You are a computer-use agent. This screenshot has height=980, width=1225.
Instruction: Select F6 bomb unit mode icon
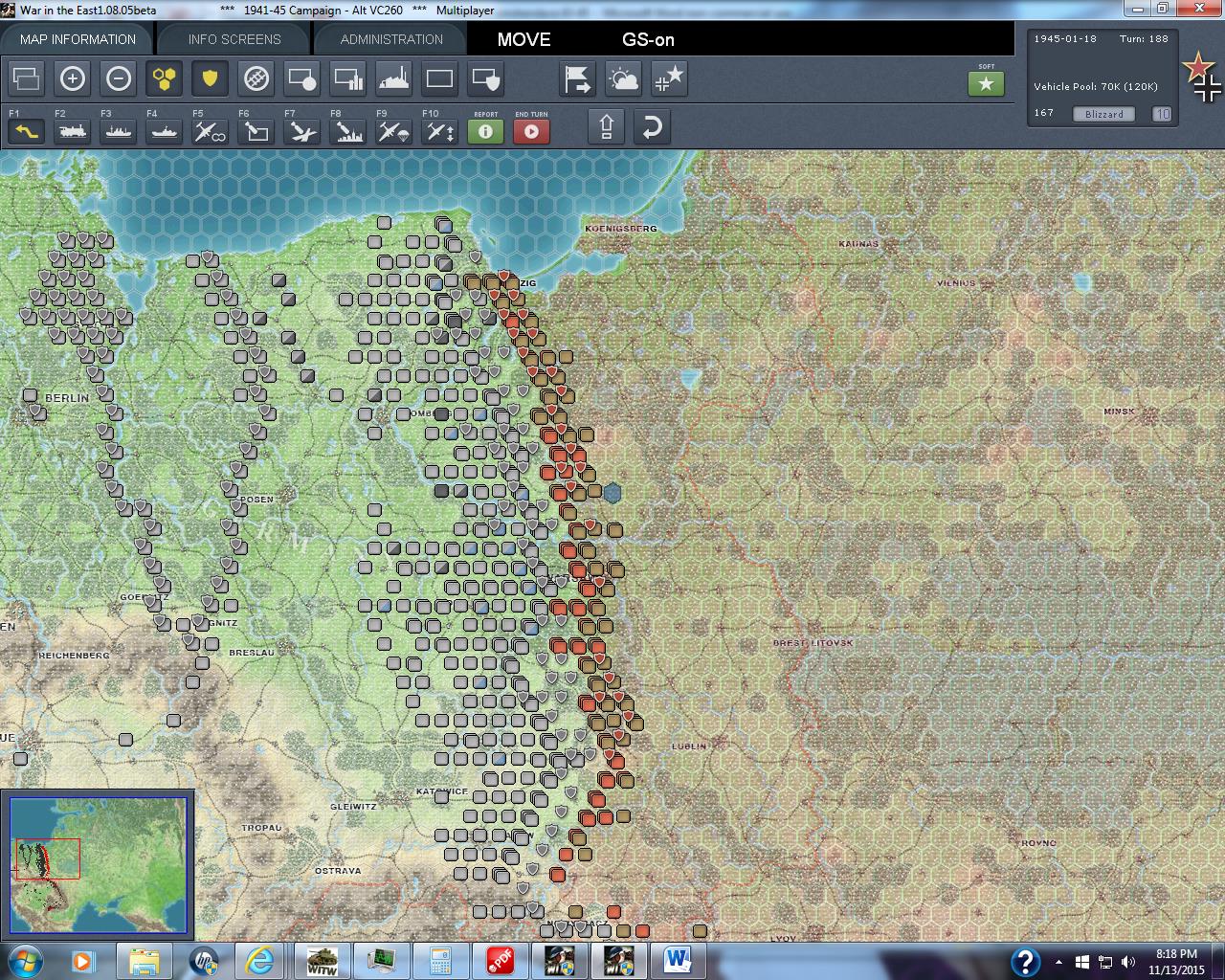click(256, 130)
